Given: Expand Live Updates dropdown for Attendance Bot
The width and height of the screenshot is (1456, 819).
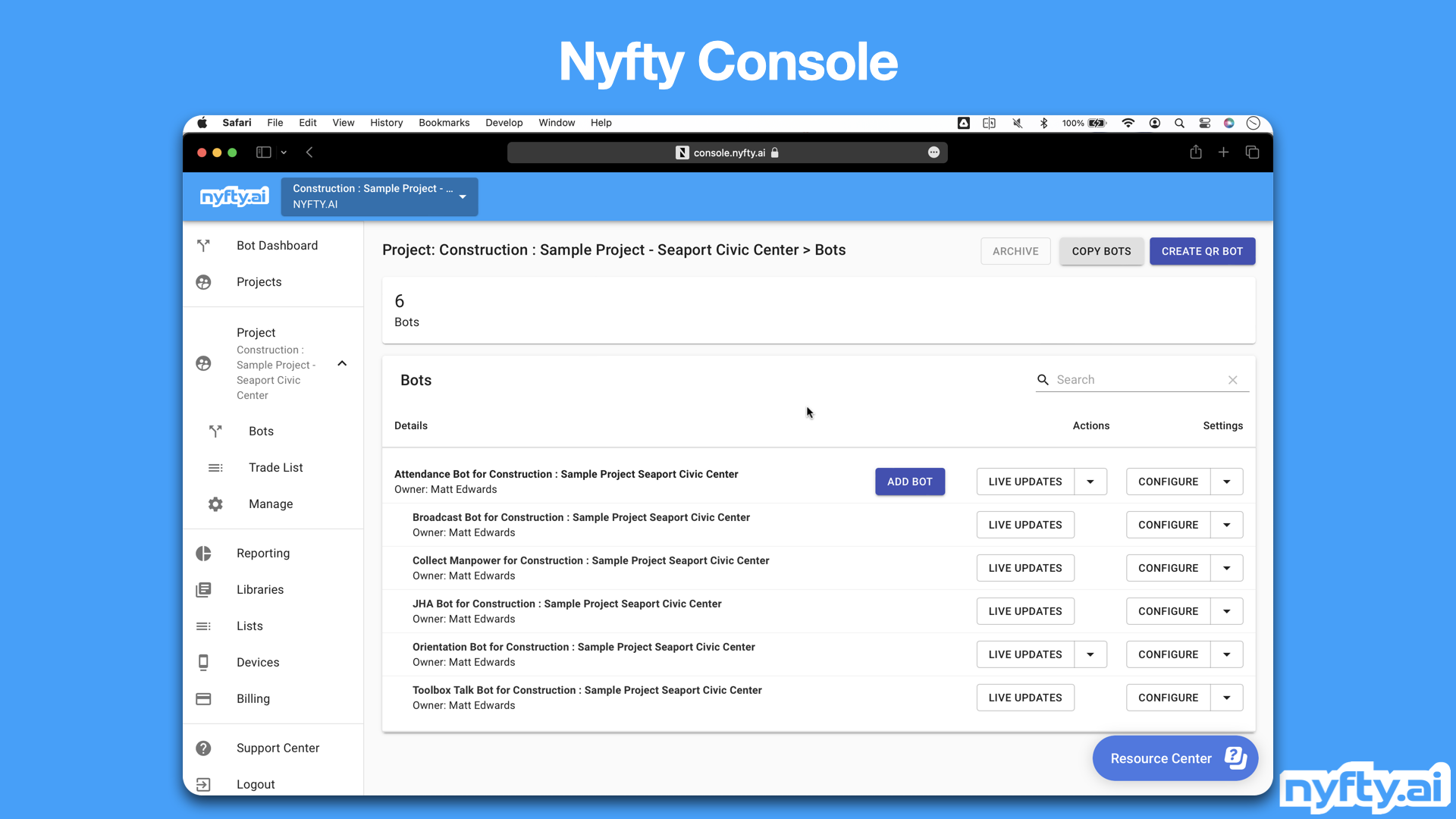Looking at the screenshot, I should pos(1090,482).
